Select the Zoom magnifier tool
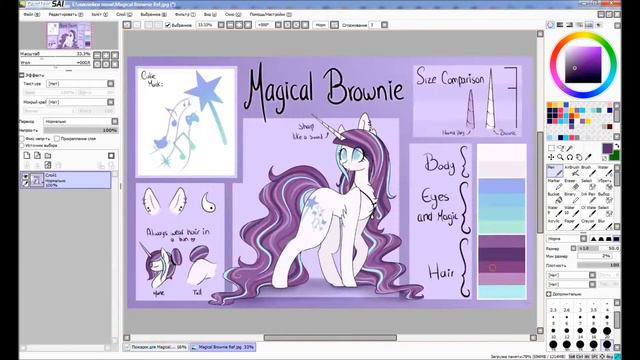 coord(560,157)
